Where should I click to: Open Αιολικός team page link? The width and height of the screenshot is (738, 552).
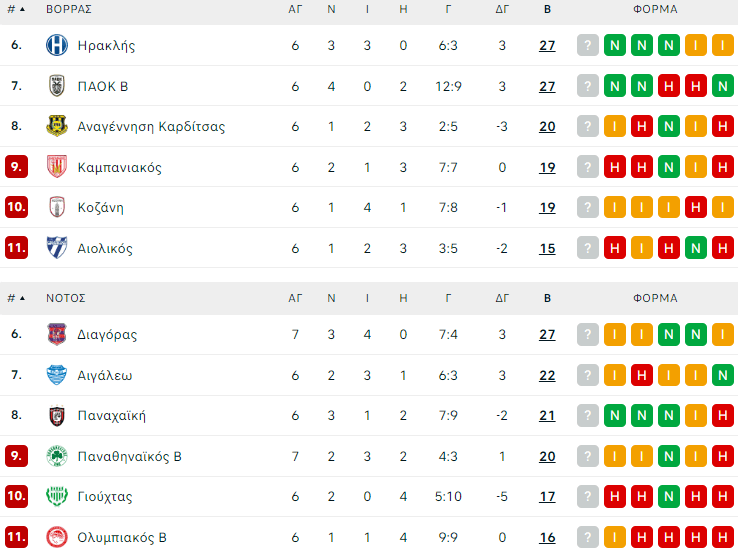(x=105, y=248)
